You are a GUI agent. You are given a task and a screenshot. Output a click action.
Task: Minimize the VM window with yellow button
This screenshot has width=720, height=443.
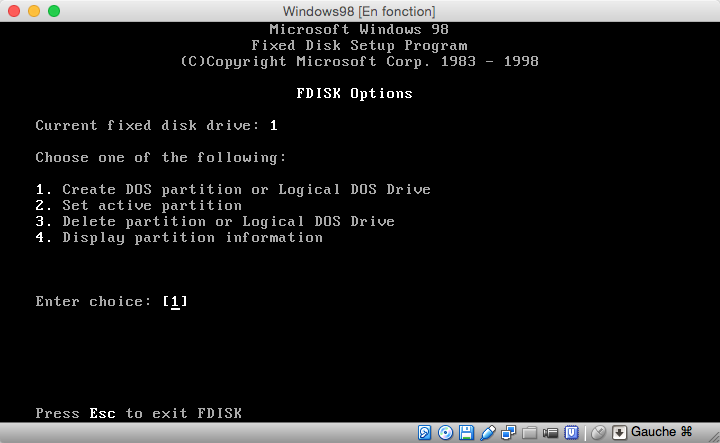click(34, 11)
